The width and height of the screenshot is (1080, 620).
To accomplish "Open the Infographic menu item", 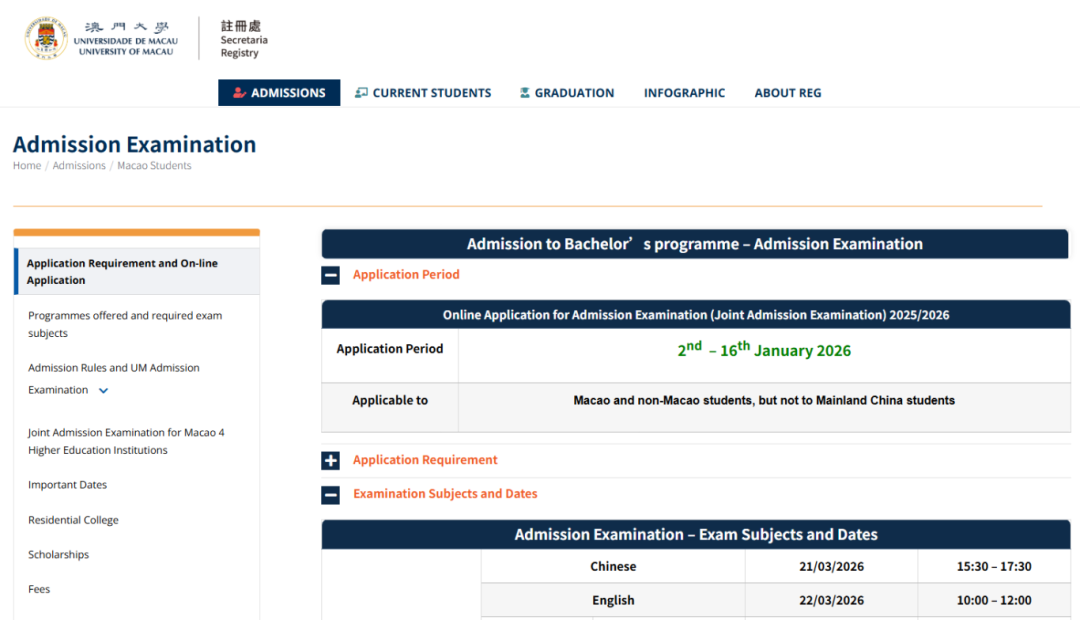I will click(684, 93).
